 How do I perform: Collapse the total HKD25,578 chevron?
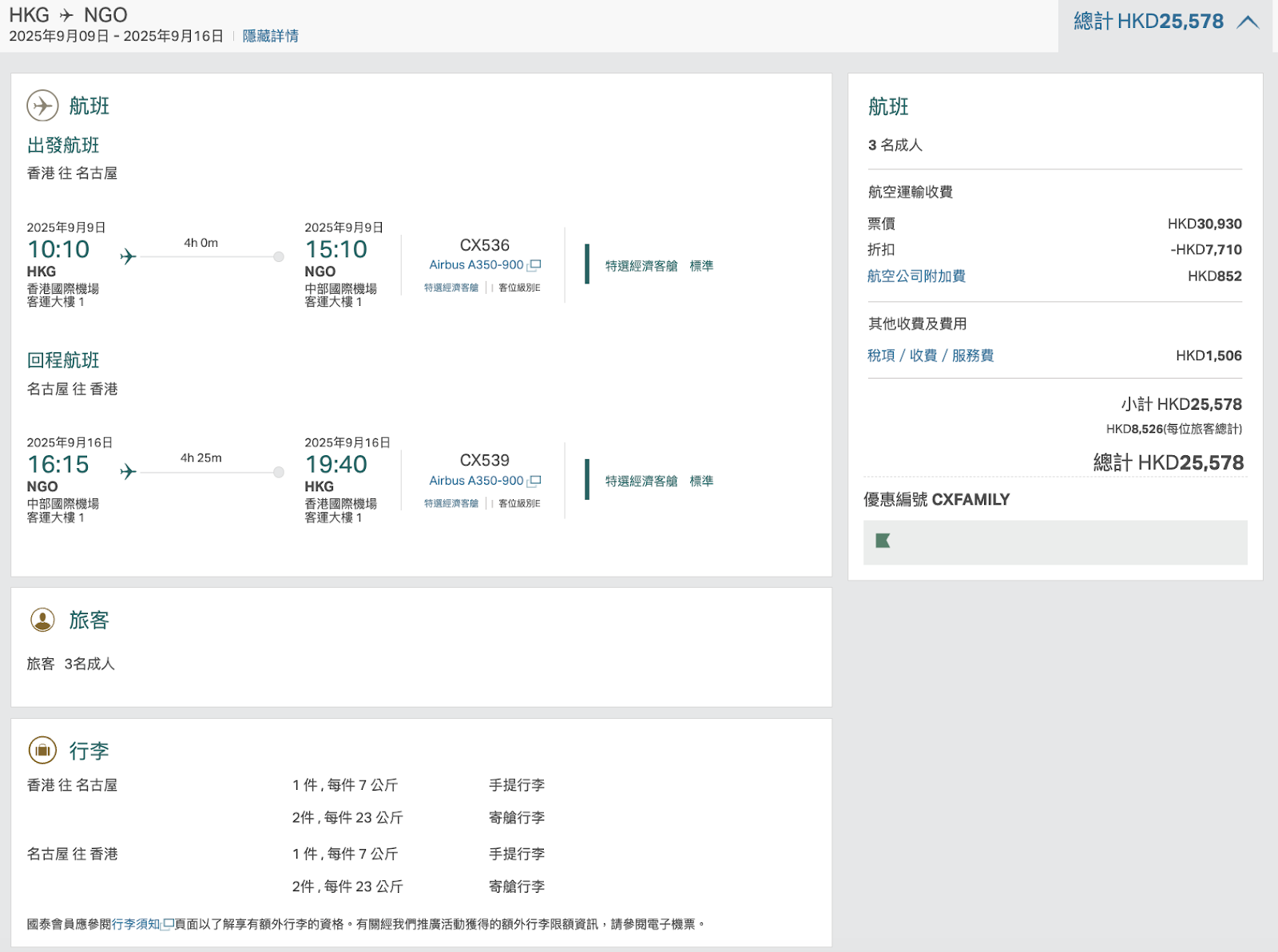tap(1248, 22)
